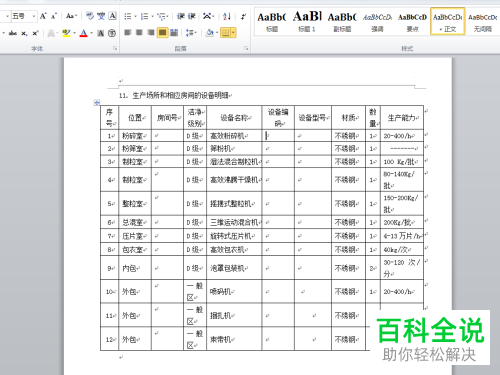Apply the 副标题 style
500x375 pixels.
pos(342,22)
